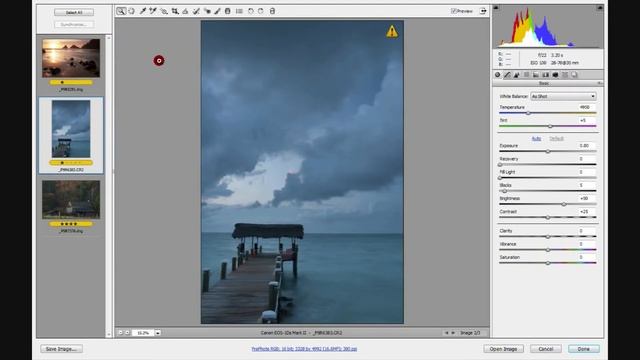Screen dimensions: 640x360
Task: Click the Save Image button
Action: (62, 349)
